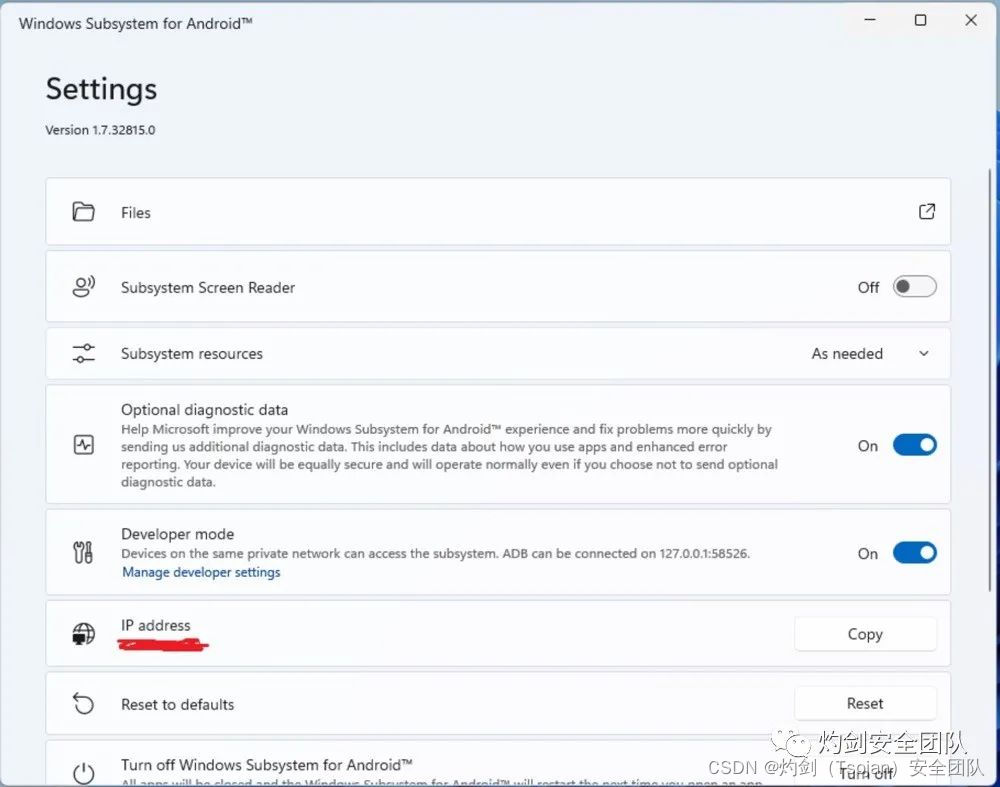
Task: Minimize the Windows Subsystem for Android window
Action: click(870, 20)
